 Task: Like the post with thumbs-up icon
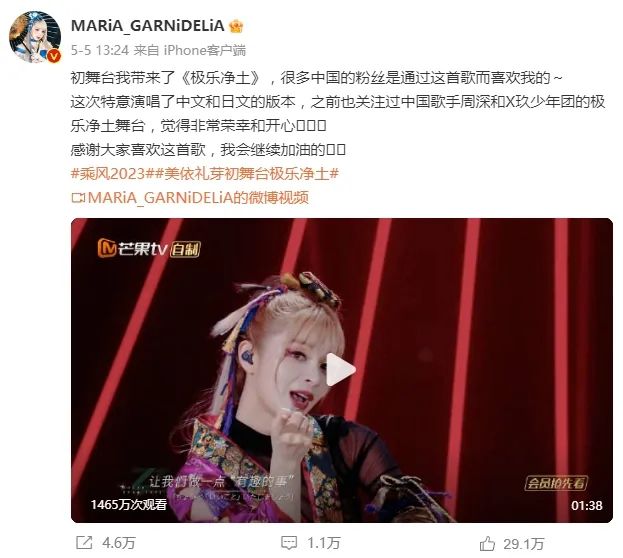coord(487,543)
